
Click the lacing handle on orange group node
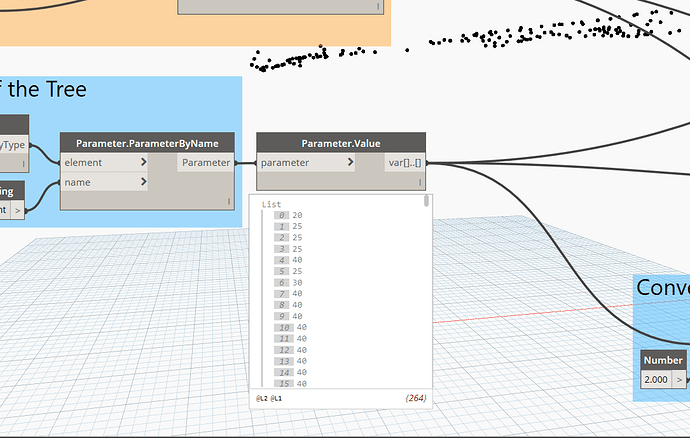coord(378,6)
